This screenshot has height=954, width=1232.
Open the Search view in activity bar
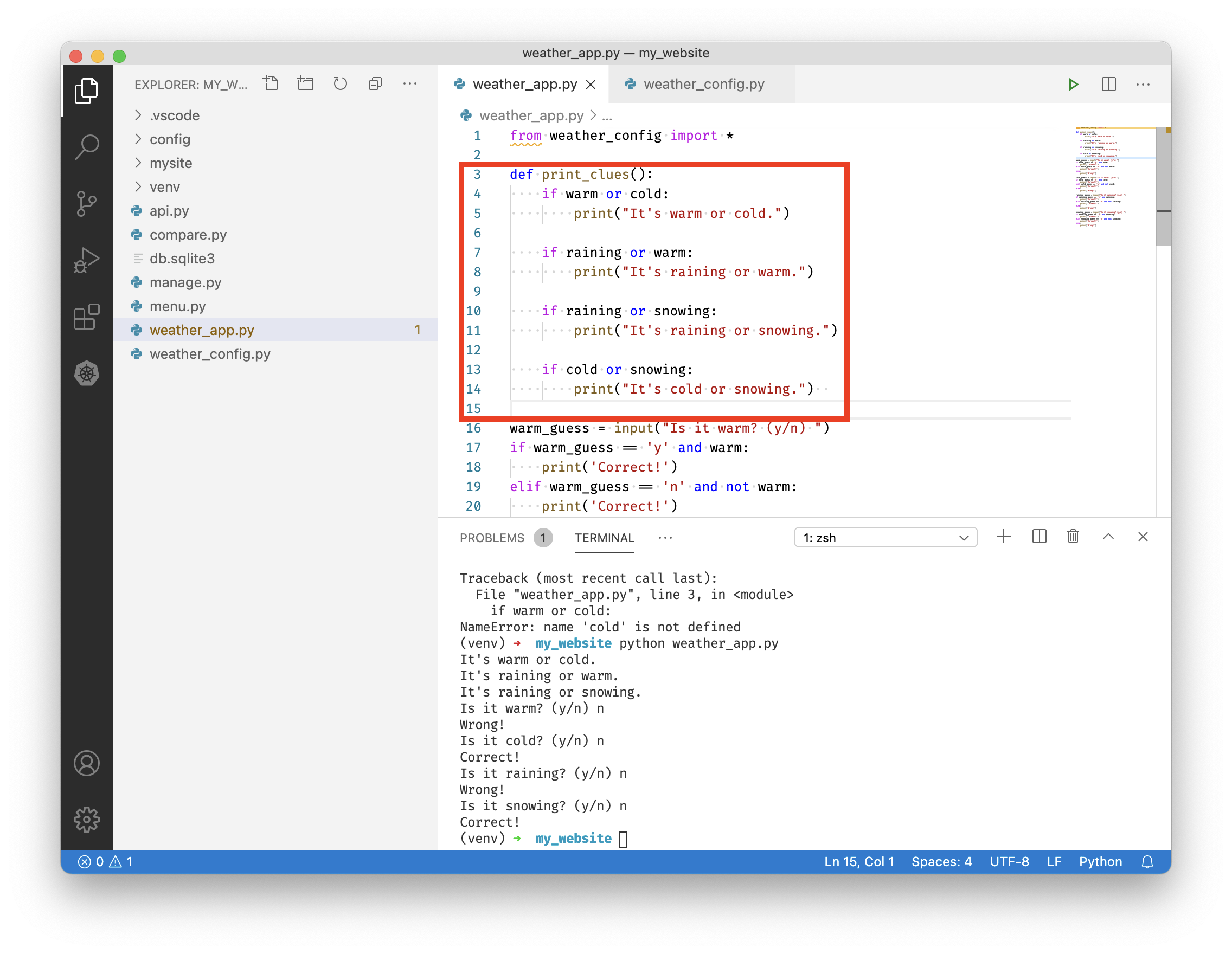pos(86,146)
